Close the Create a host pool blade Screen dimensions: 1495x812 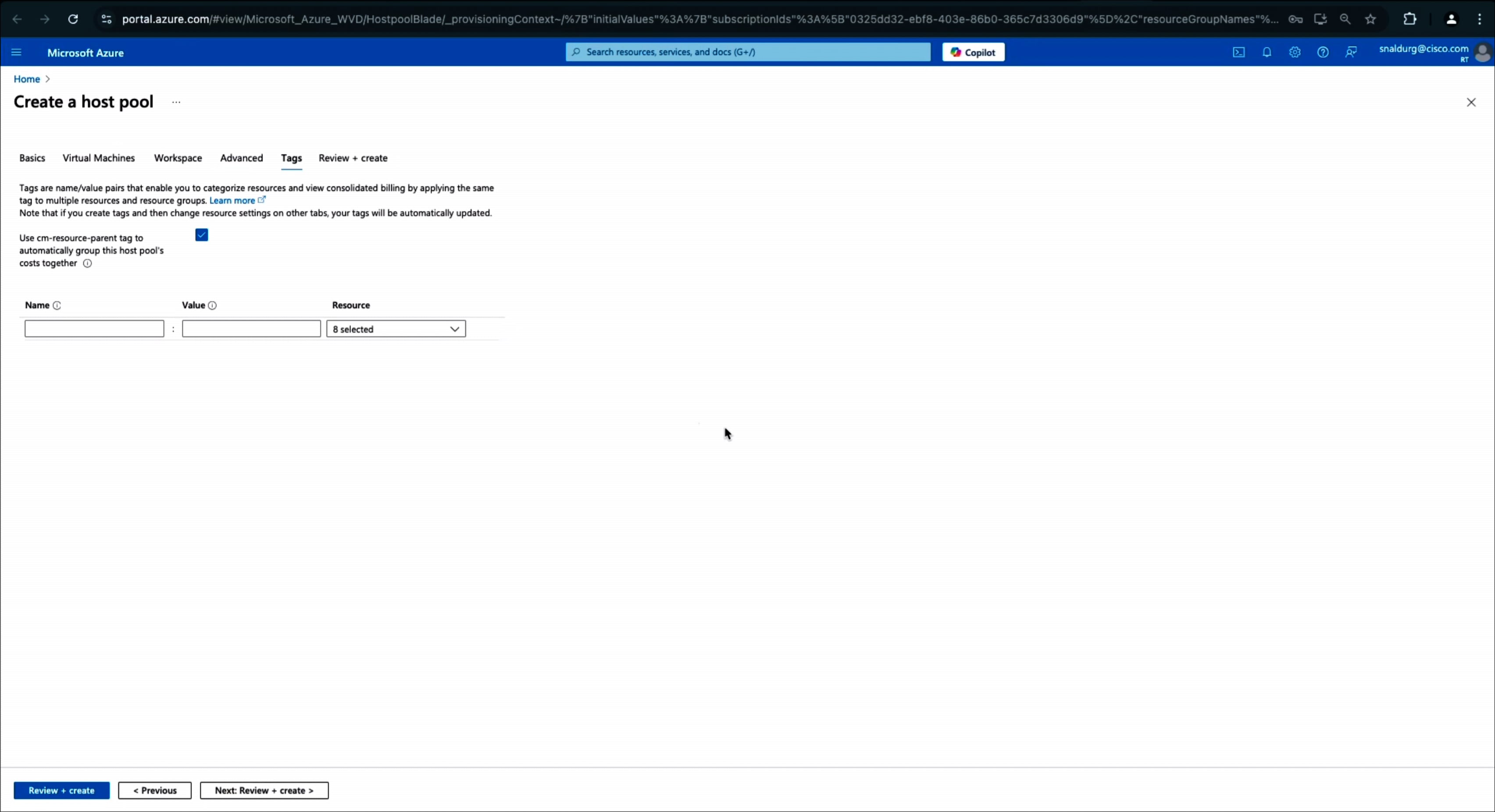click(1471, 102)
